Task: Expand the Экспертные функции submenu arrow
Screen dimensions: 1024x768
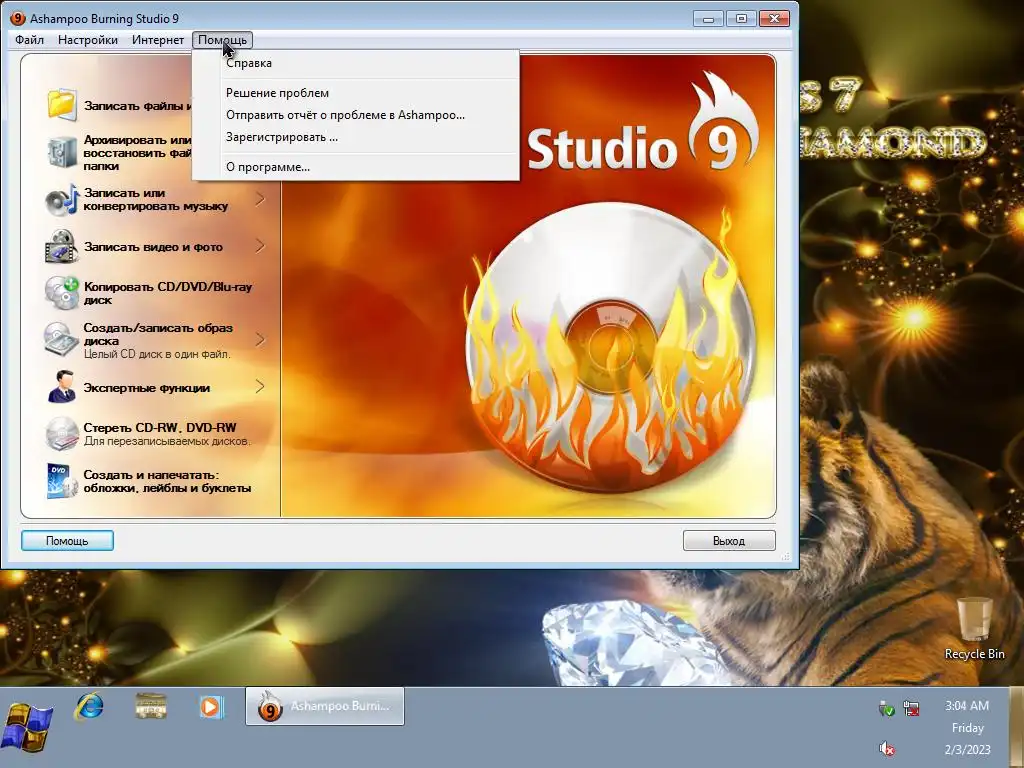Action: [x=260, y=387]
